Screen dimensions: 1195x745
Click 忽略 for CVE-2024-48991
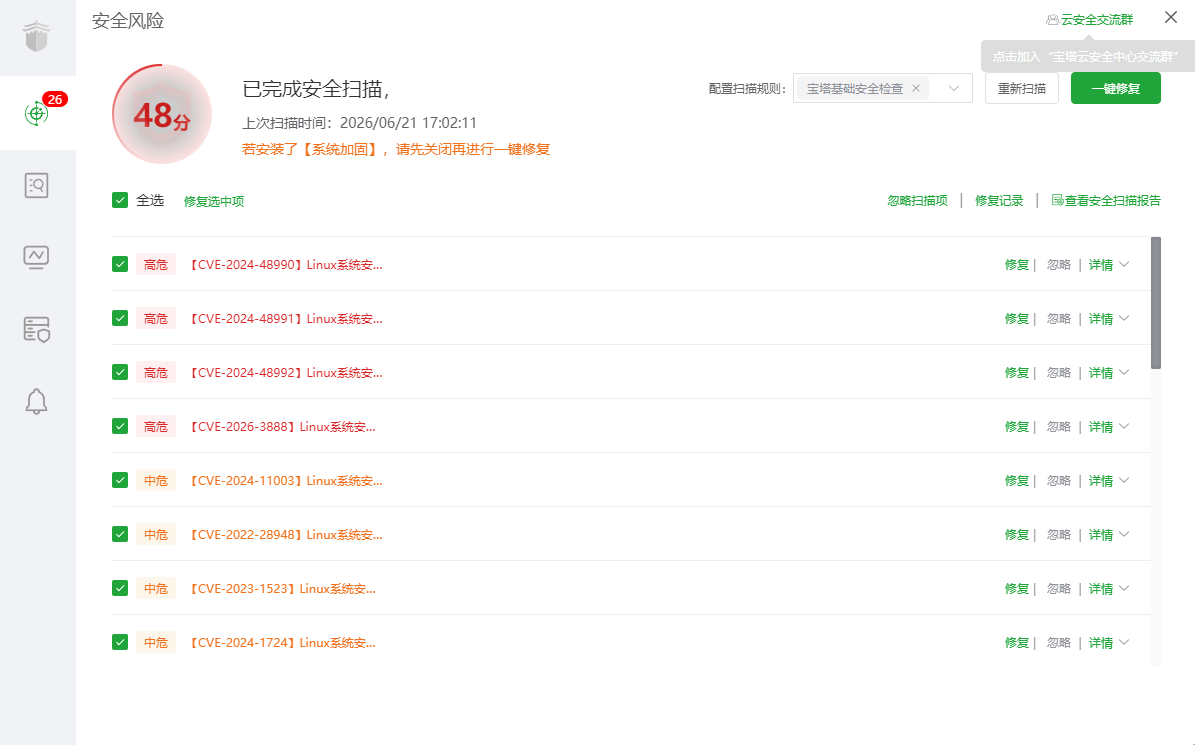1059,318
